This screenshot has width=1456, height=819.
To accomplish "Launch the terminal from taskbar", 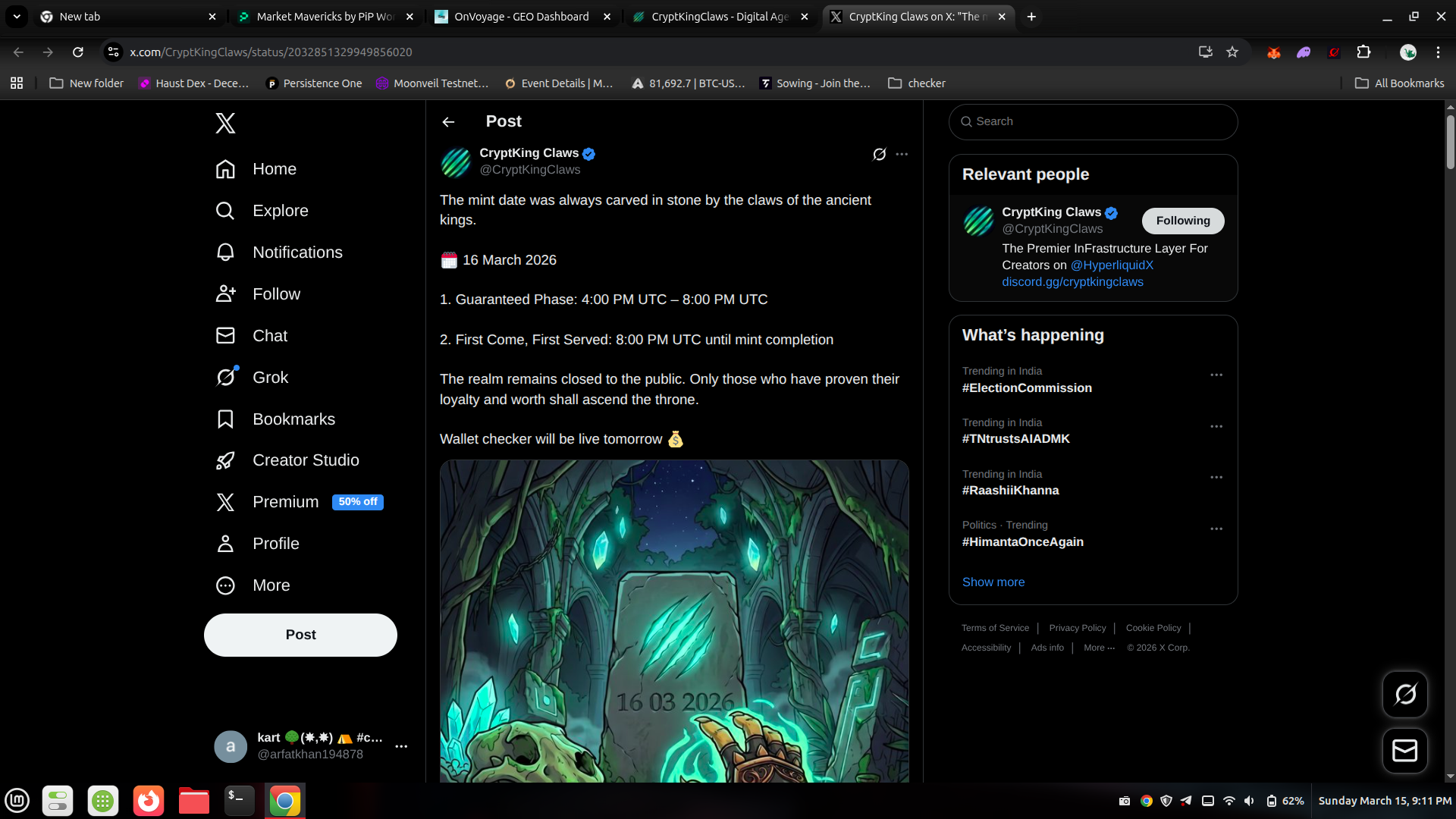I will [x=239, y=801].
